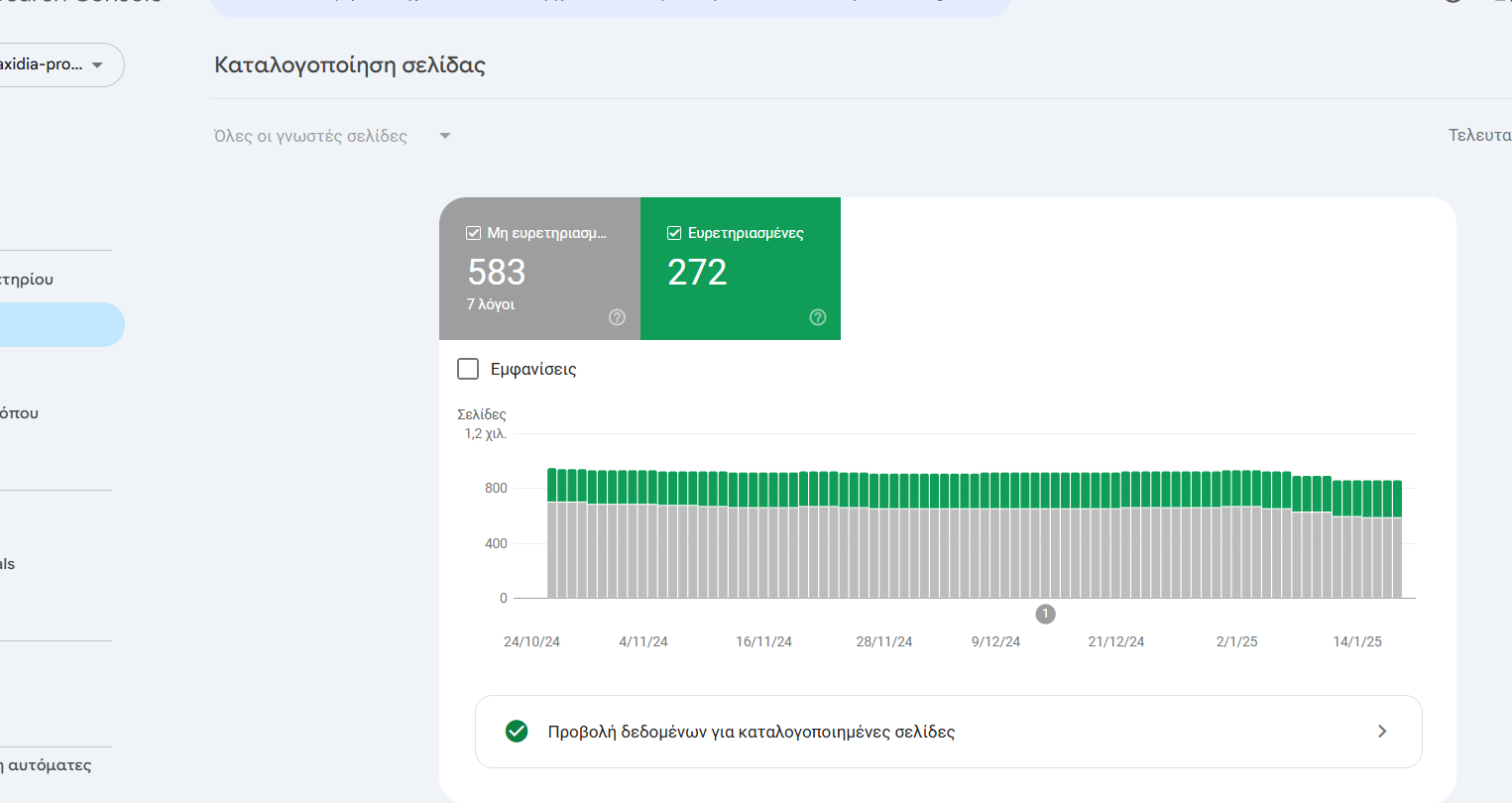Open sidebar item ending in αυτόματες
Viewport: 1512px width, 803px height.
pyautogui.click(x=46, y=765)
